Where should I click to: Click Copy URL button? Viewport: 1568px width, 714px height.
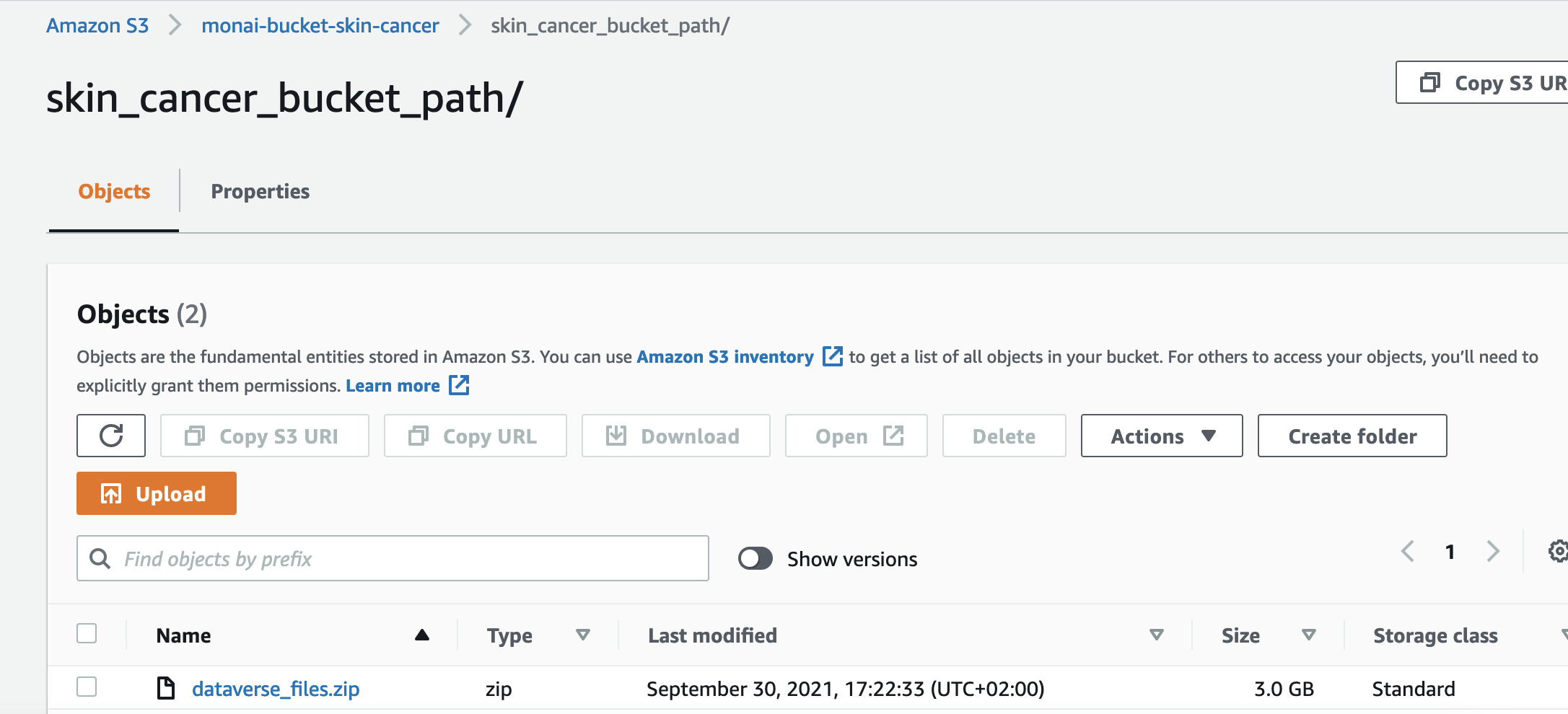[x=476, y=436]
